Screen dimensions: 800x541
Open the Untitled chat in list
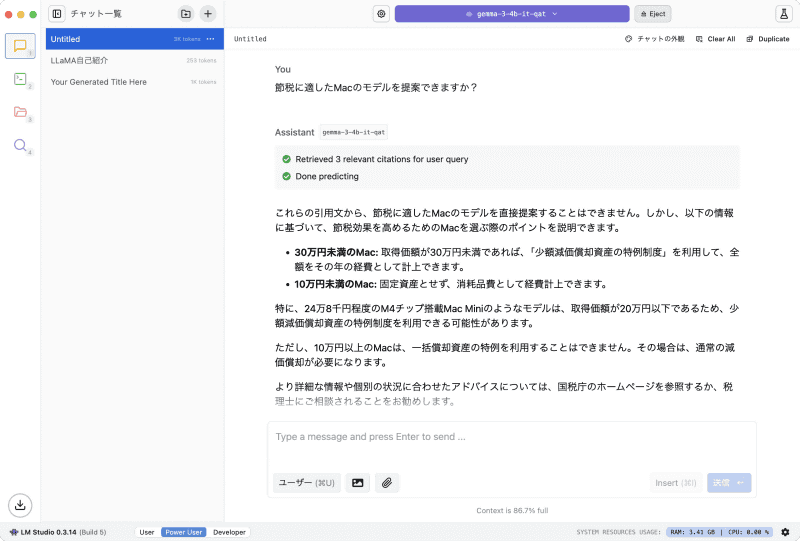point(135,39)
